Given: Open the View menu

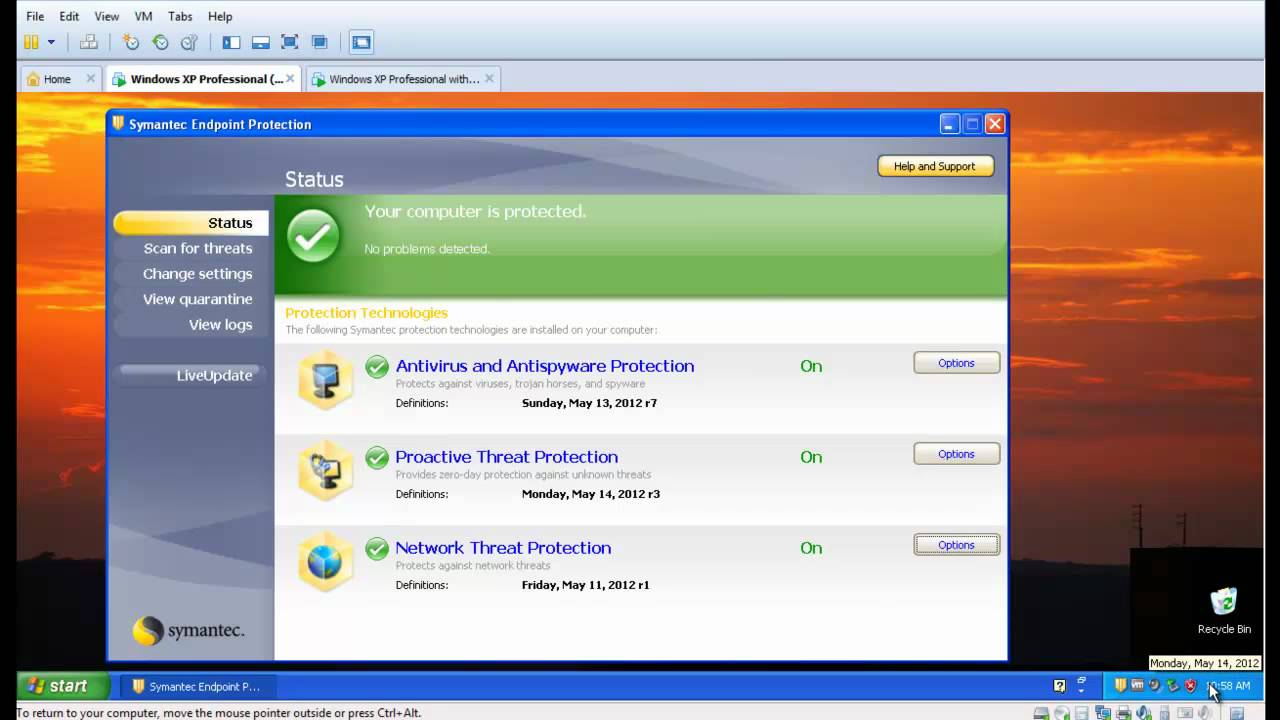Looking at the screenshot, I should (x=106, y=16).
